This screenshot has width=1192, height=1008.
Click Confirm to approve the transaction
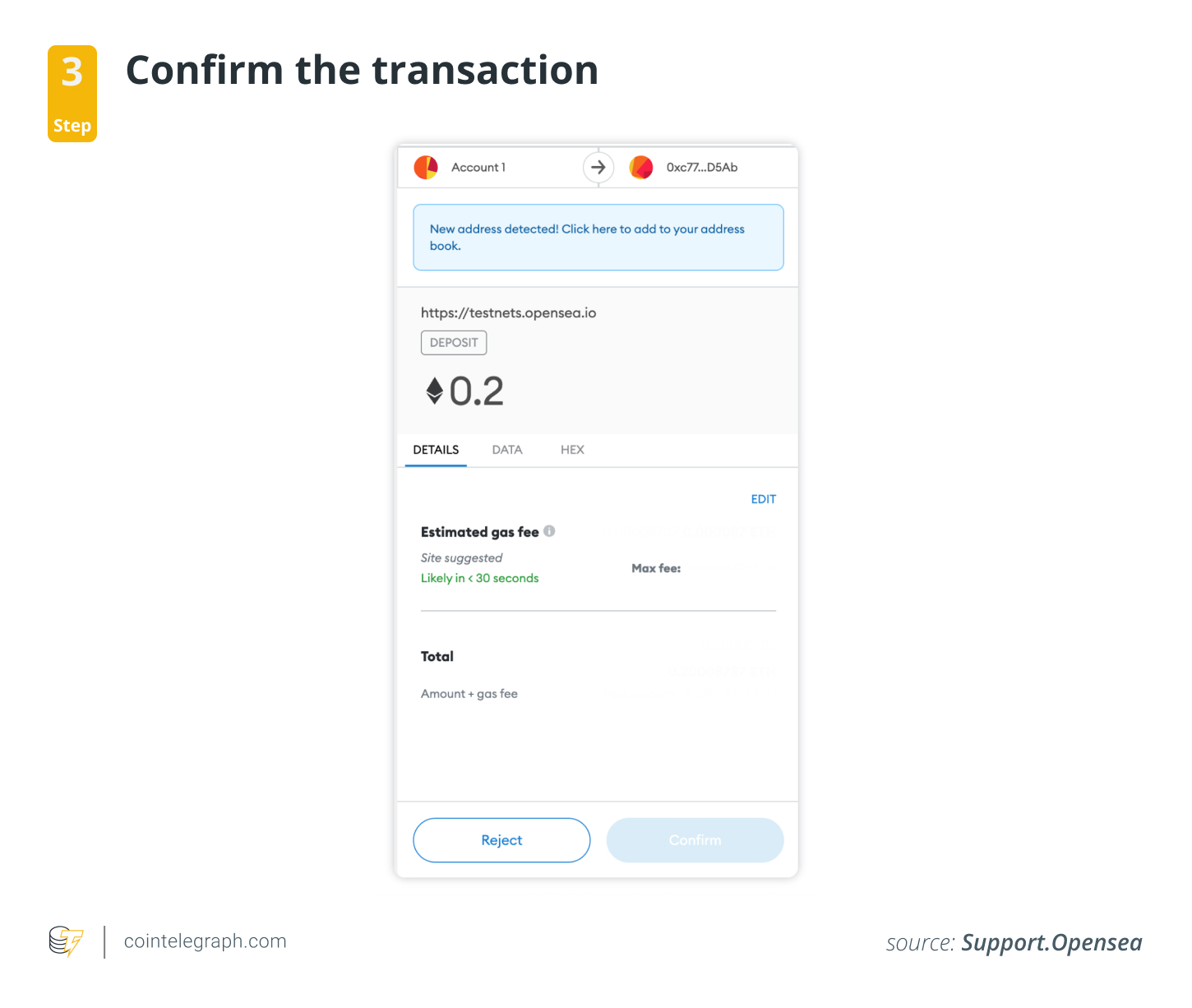click(x=695, y=839)
